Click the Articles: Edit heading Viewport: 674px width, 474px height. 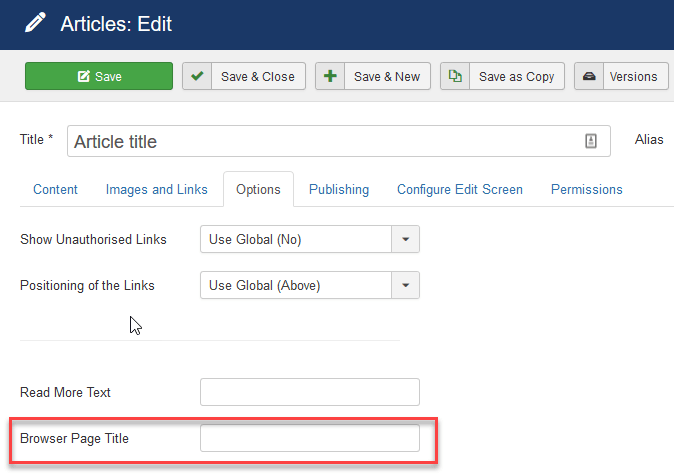coord(116,24)
